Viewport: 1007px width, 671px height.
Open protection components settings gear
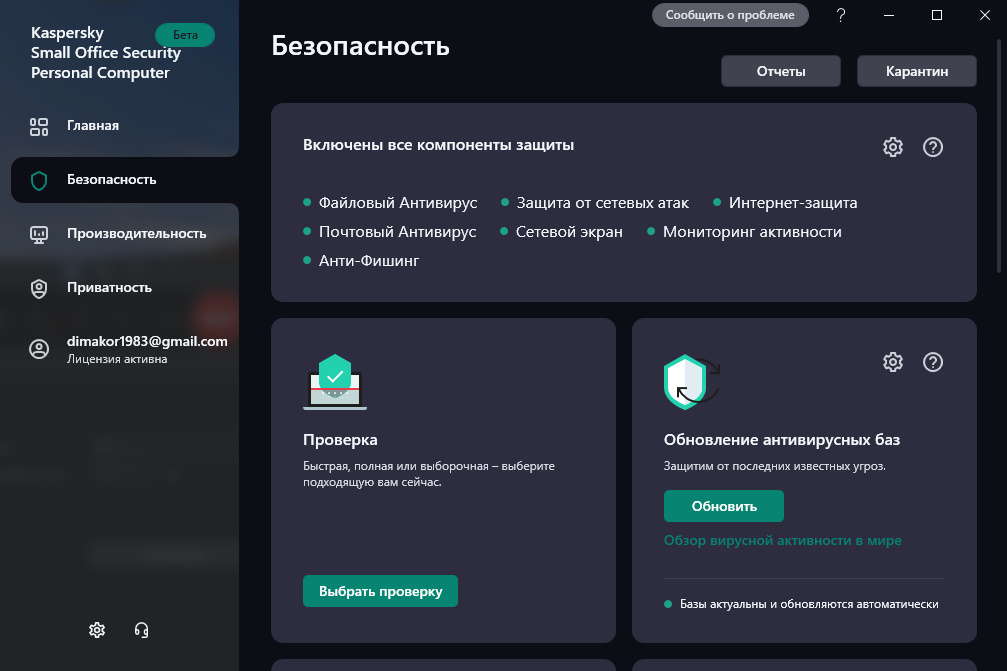893,147
